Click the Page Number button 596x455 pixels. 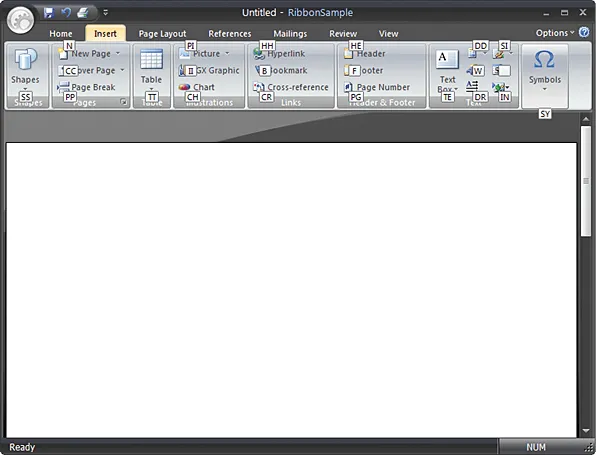point(377,87)
